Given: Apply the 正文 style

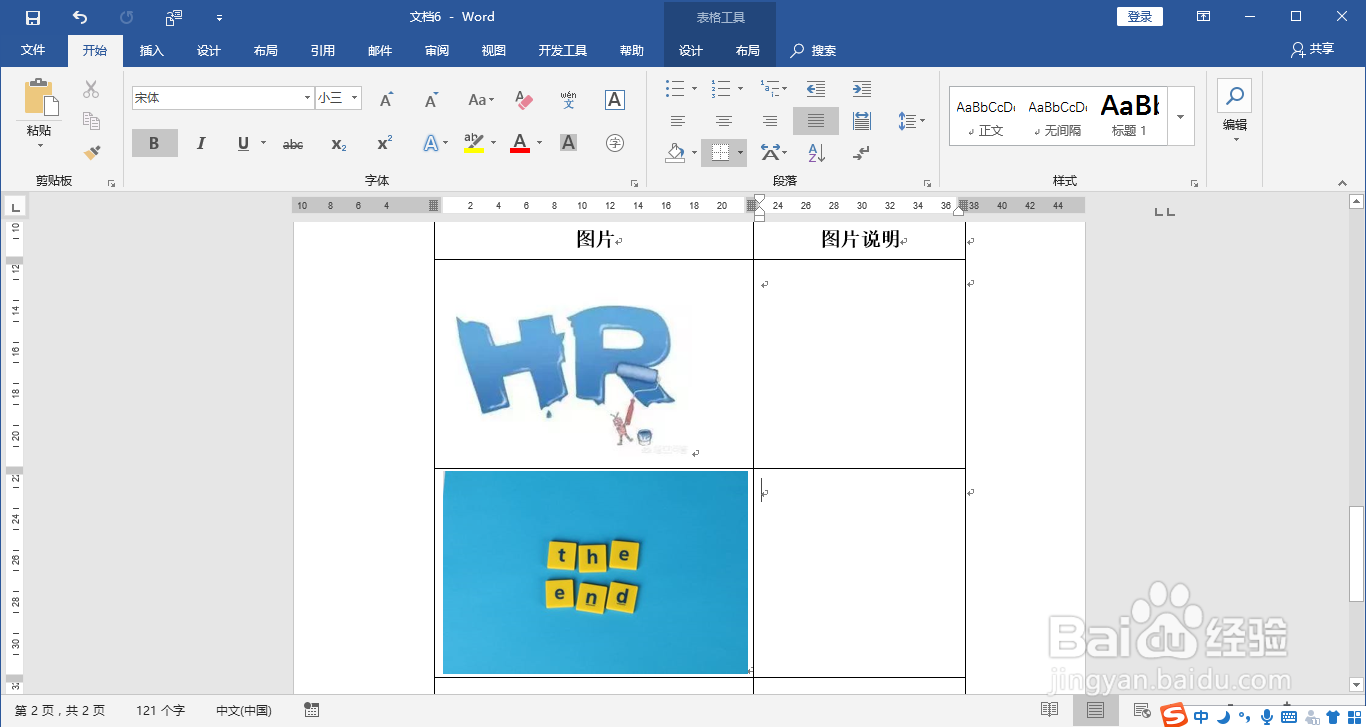Looking at the screenshot, I should click(985, 116).
